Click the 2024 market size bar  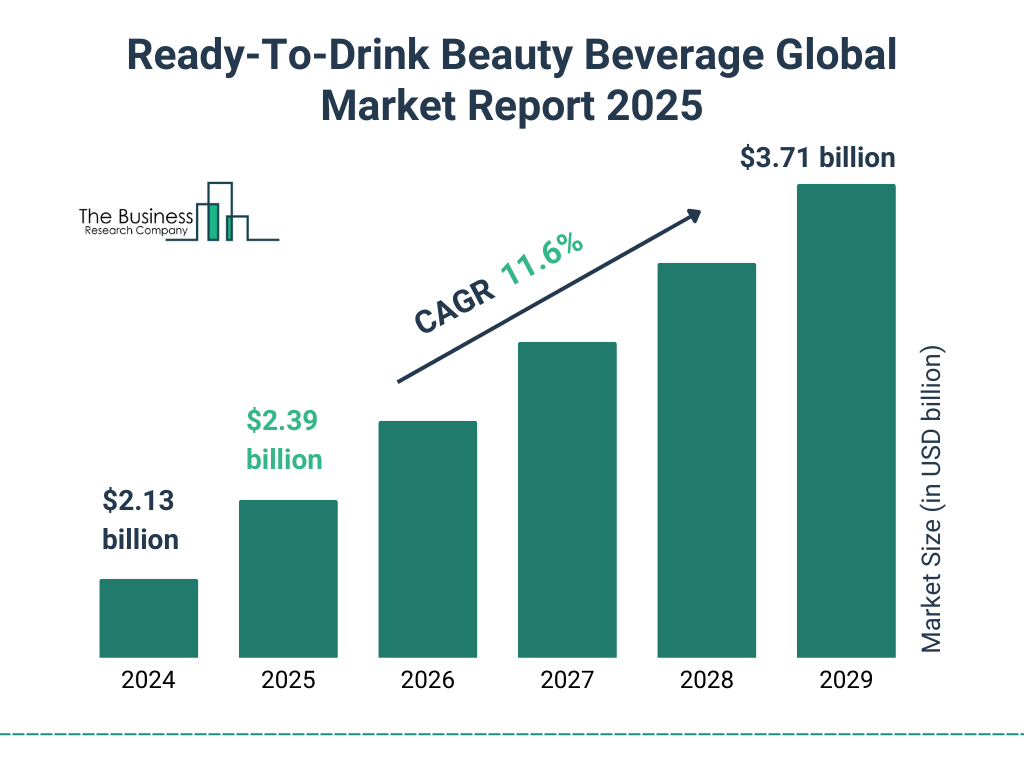point(148,618)
